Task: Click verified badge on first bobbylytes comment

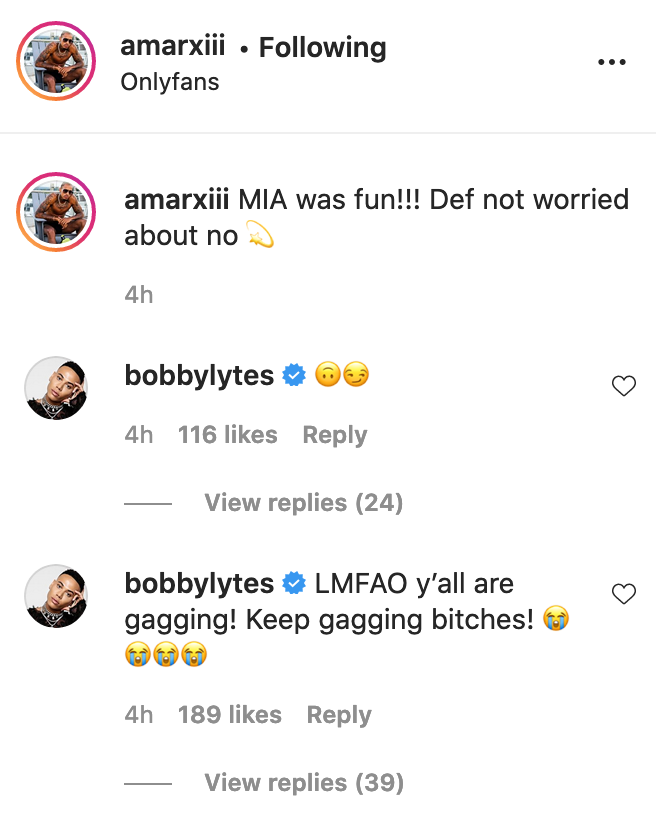Action: (294, 376)
